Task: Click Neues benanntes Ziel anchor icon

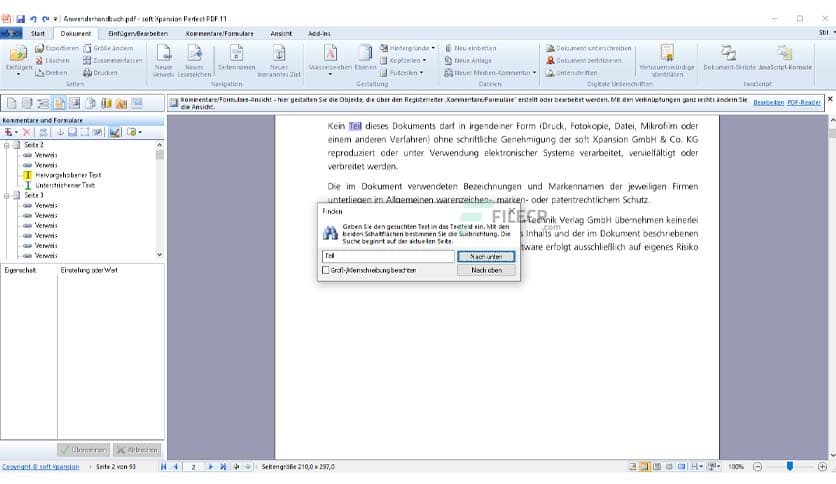Action: (x=279, y=53)
